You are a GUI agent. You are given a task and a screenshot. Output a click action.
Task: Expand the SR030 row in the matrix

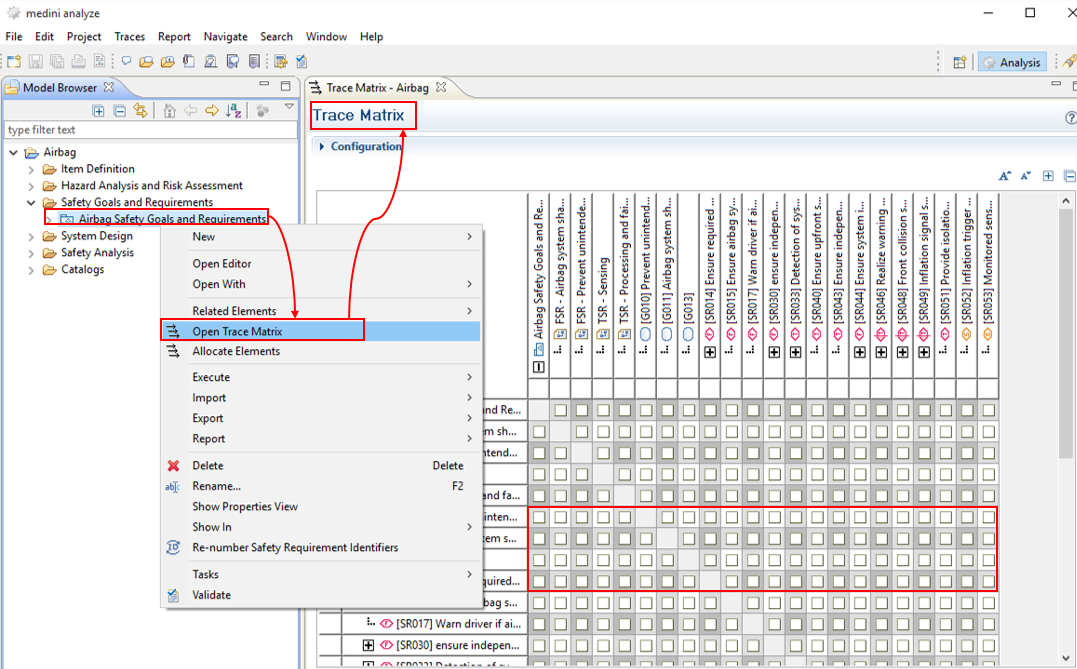click(x=369, y=645)
